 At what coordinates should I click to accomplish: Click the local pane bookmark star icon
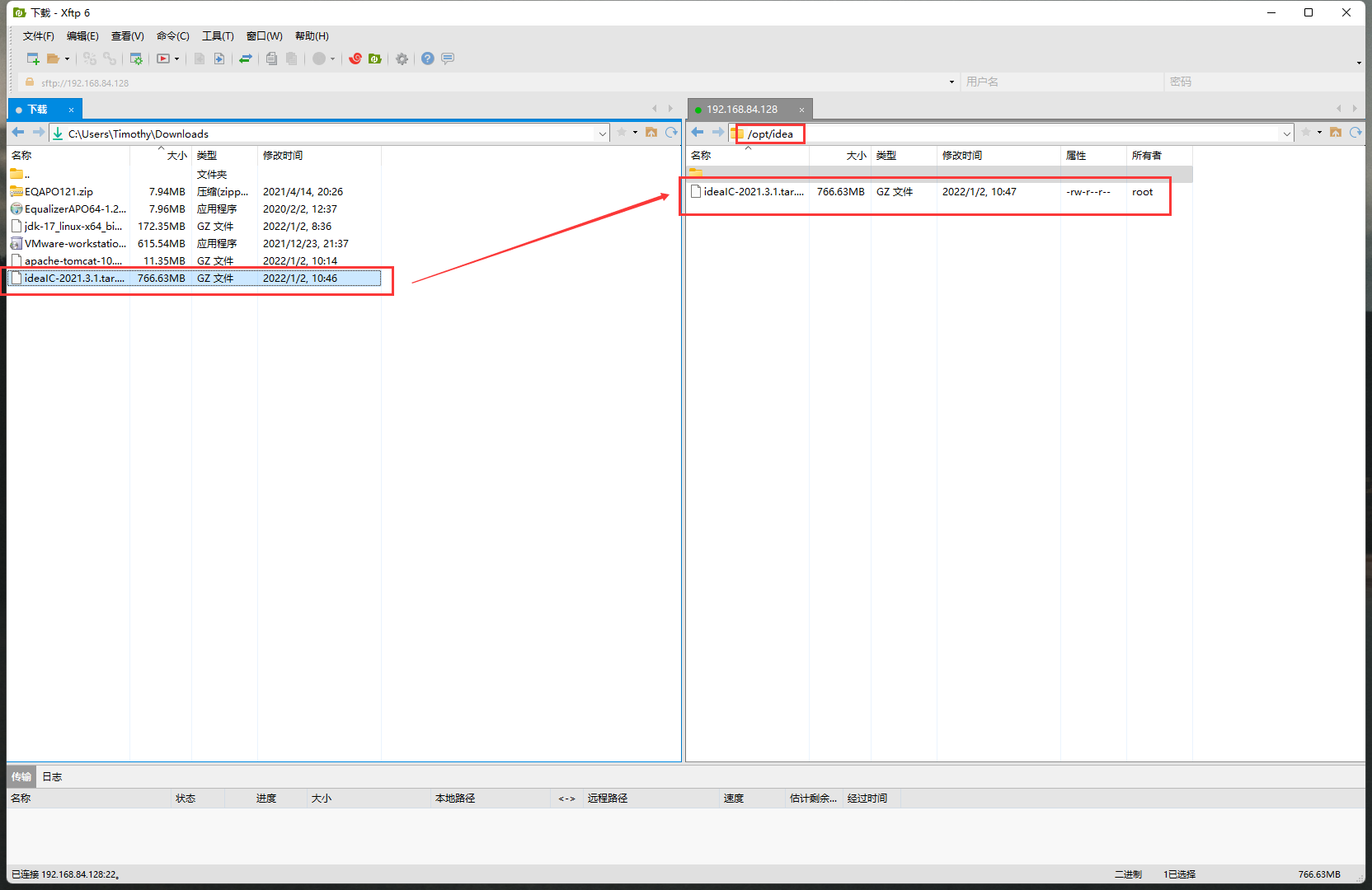(623, 133)
